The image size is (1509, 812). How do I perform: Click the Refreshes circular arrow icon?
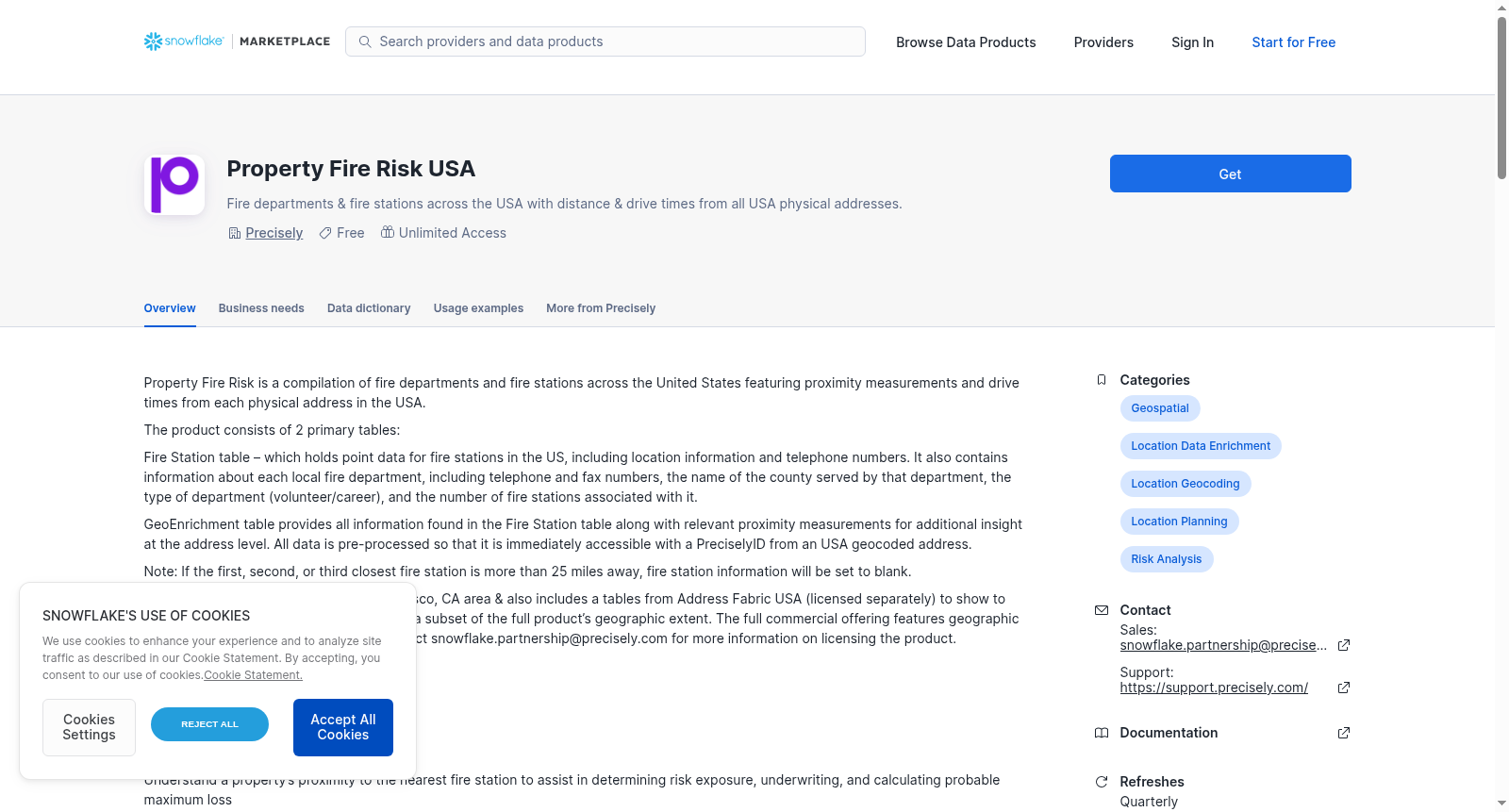1102,782
